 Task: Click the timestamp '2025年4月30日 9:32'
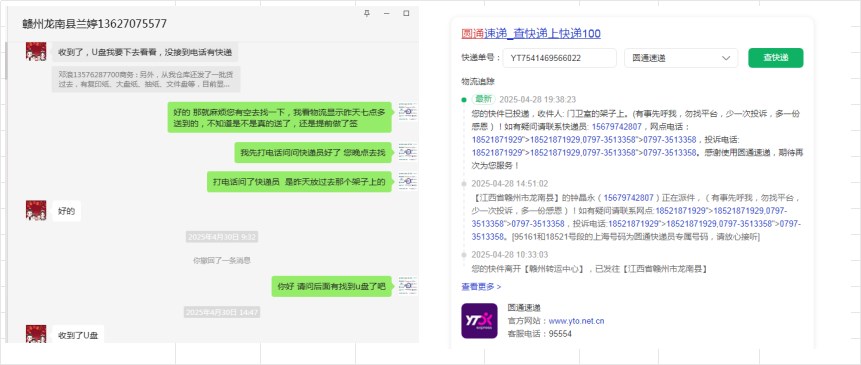coord(222,237)
